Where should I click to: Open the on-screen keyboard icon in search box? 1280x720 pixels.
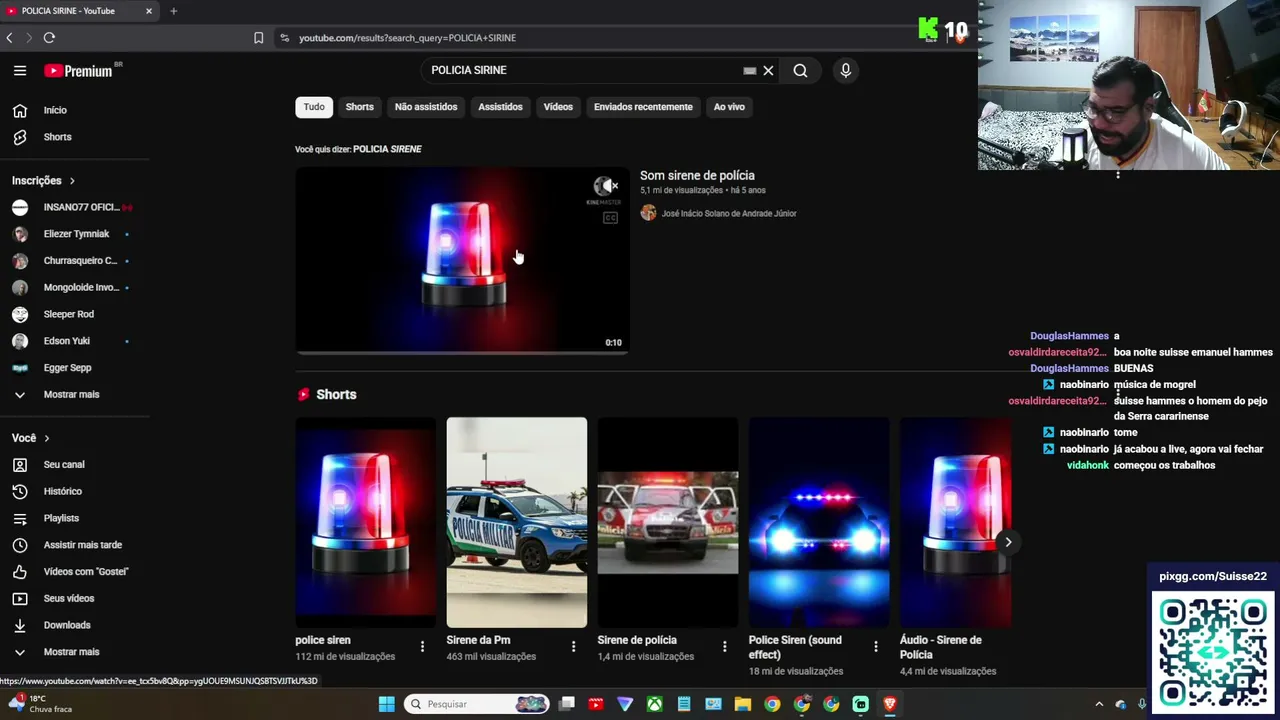click(x=750, y=70)
